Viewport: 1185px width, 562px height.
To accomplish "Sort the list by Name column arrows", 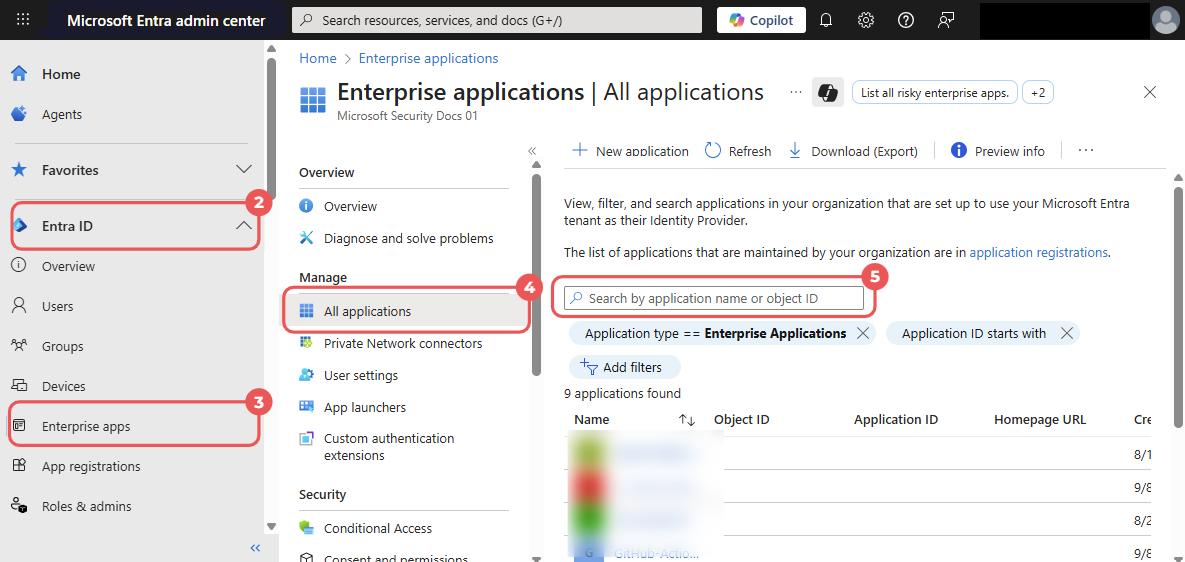I will pos(686,419).
